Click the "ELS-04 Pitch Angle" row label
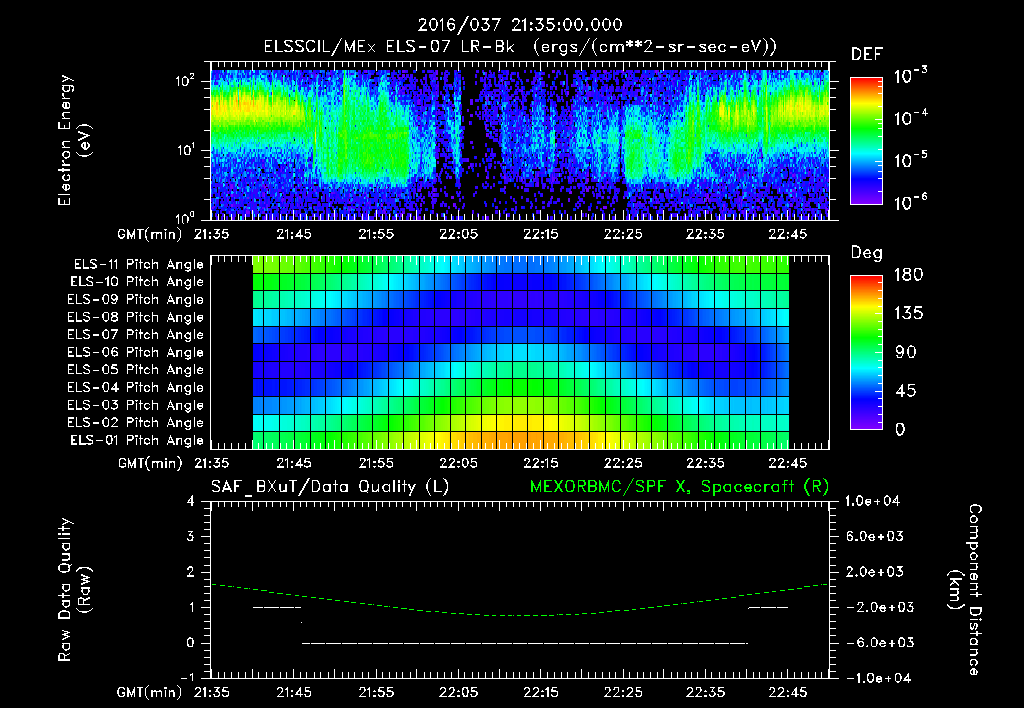The width and height of the screenshot is (1024, 708). click(135, 387)
